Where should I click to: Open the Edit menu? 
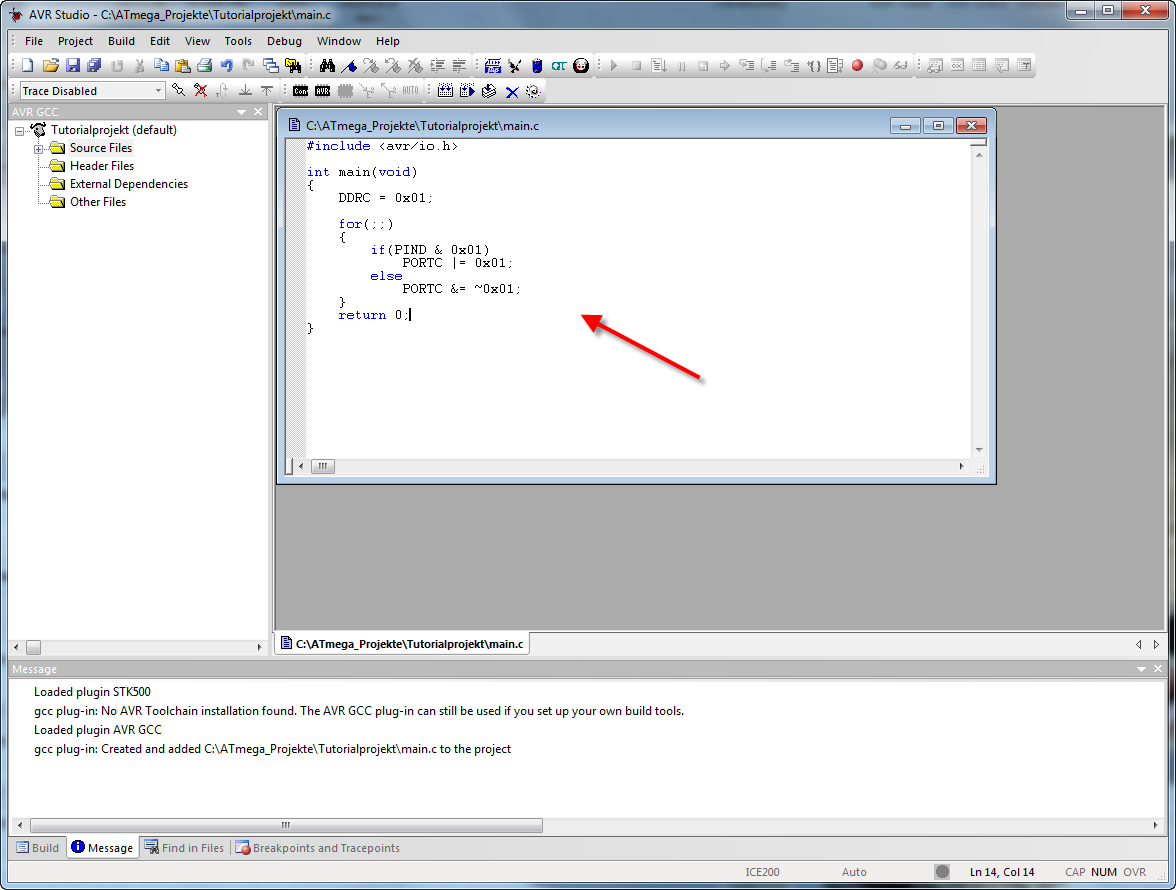pyautogui.click(x=160, y=41)
